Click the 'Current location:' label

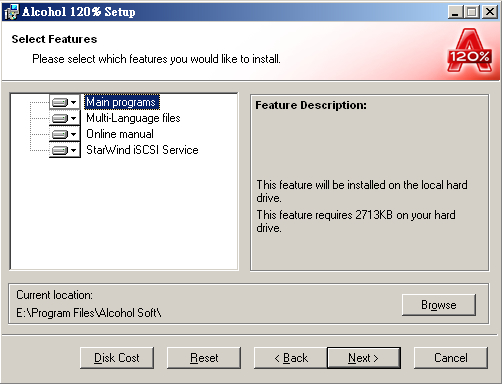coord(54,295)
